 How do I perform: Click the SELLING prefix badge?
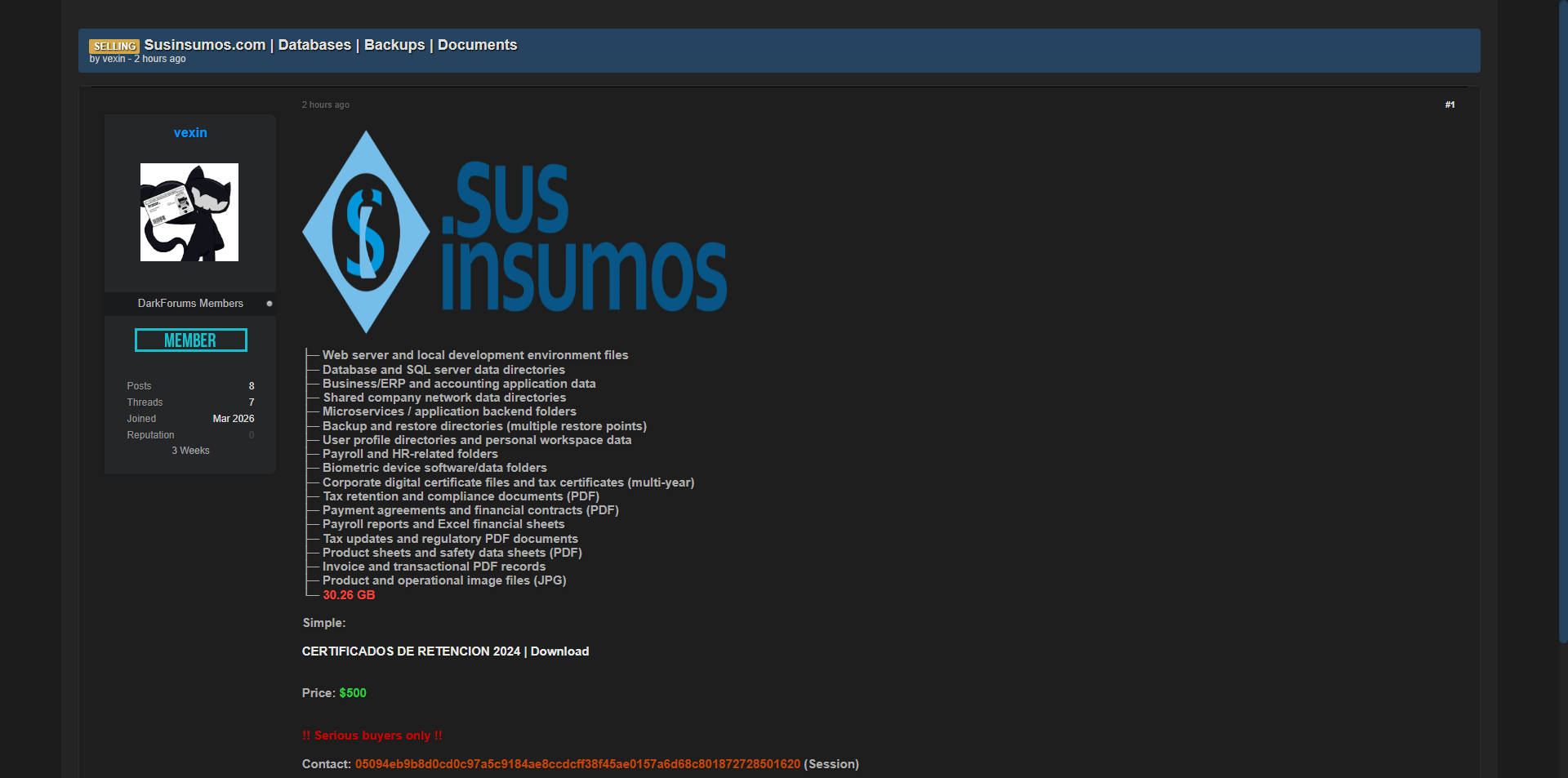[114, 47]
